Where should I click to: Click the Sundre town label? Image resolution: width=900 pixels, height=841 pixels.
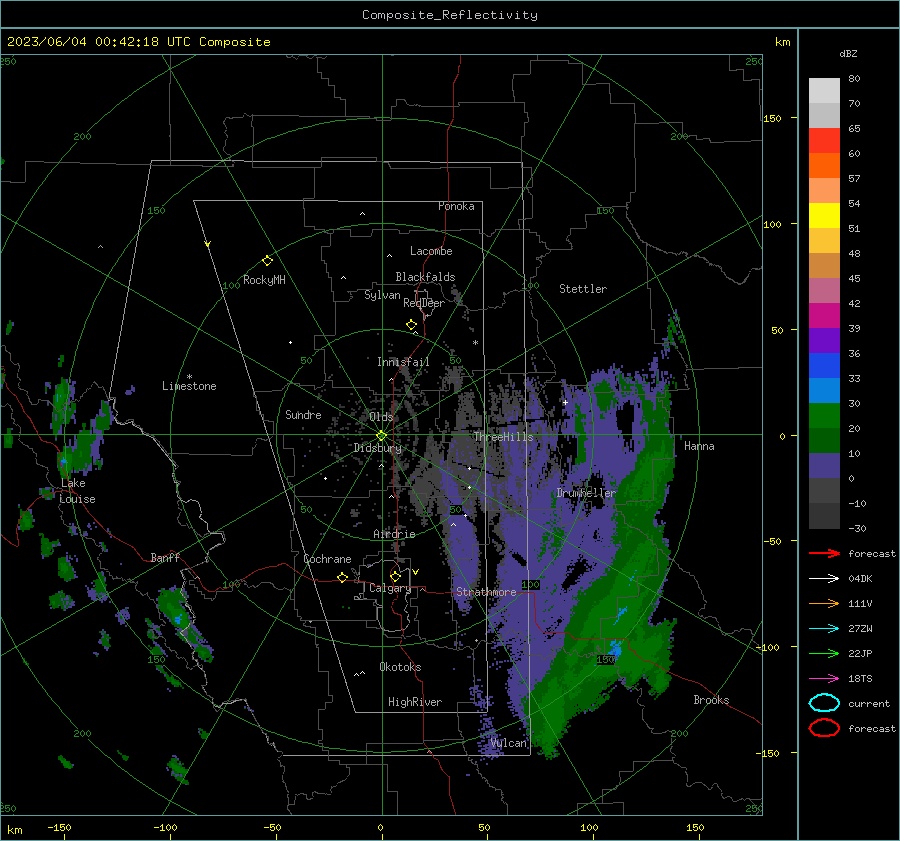(x=303, y=415)
